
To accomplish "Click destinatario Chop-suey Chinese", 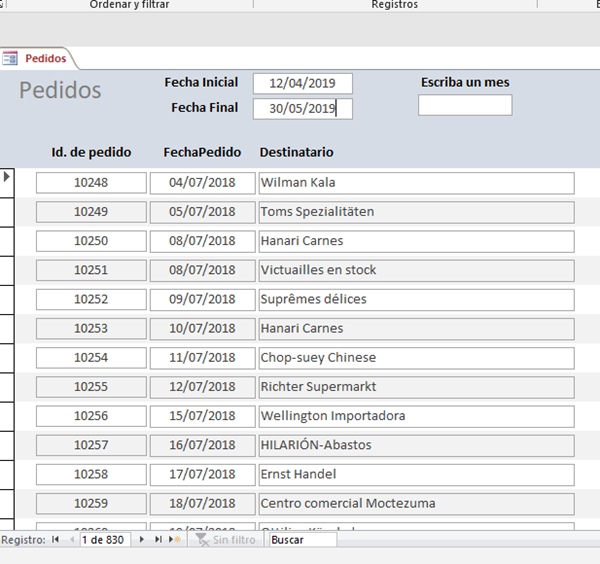I will (416, 358).
